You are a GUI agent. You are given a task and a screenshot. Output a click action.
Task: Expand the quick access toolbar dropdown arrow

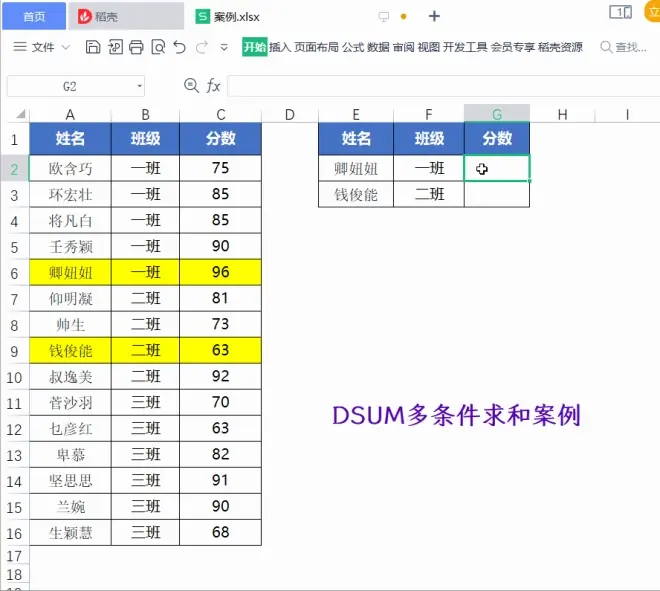[x=226, y=47]
